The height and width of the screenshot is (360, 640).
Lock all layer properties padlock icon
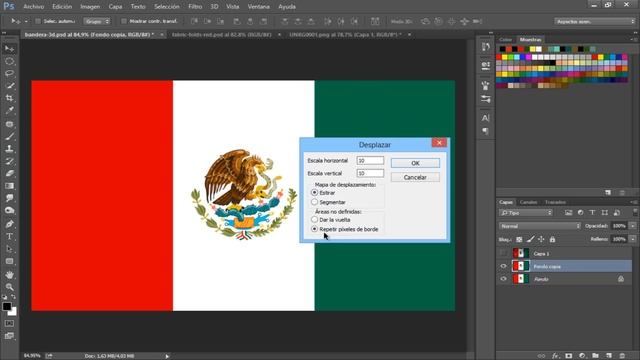(552, 240)
